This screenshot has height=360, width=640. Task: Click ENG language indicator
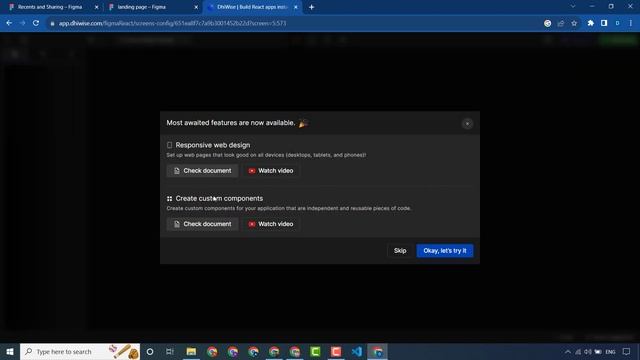[610, 351]
